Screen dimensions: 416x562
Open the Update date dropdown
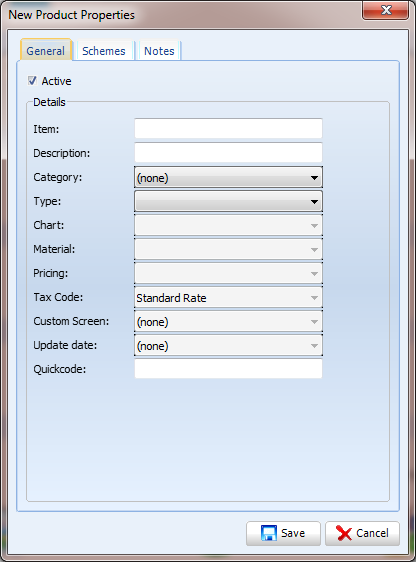(228, 345)
